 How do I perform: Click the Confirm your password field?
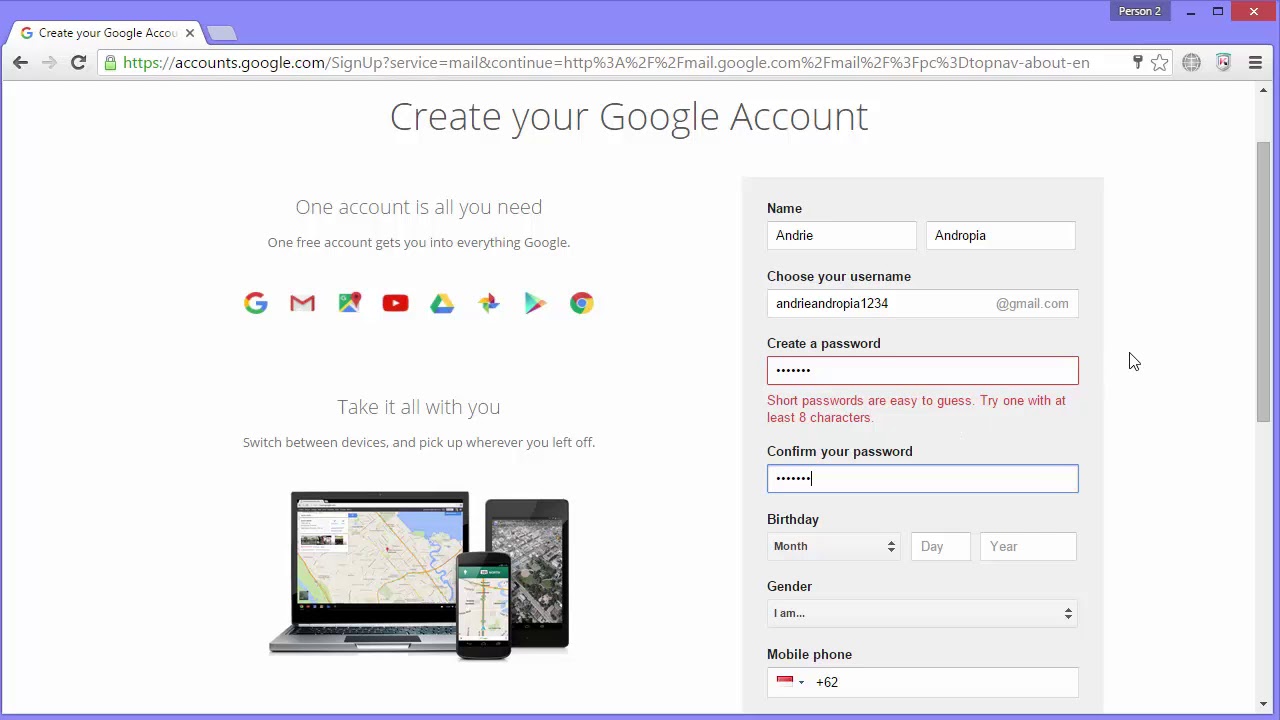(922, 478)
